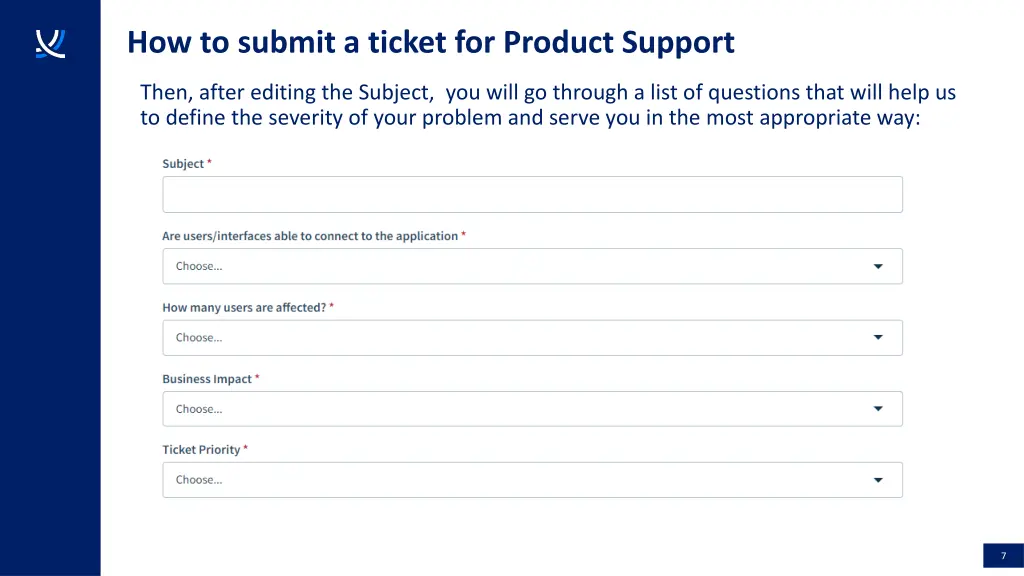Click the slide page number 7 badge
Viewport: 1024px width, 576px height.
[x=1003, y=556]
